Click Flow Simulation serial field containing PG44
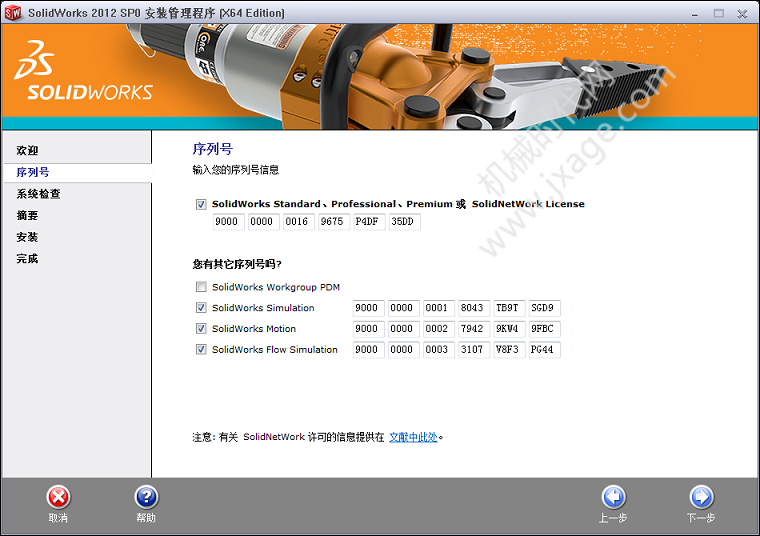 pos(545,349)
